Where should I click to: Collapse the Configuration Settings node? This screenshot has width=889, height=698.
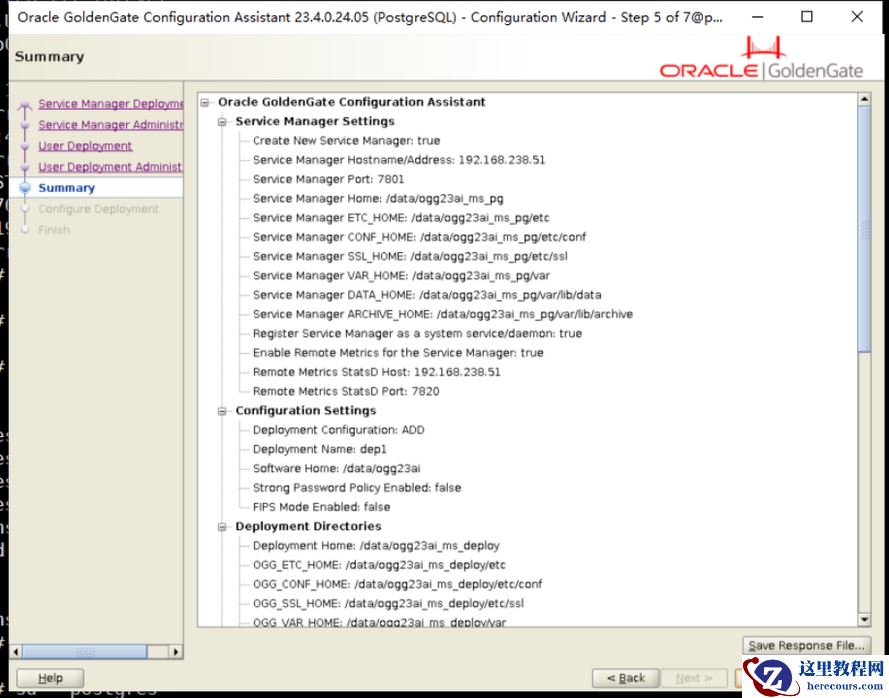[x=222, y=411]
